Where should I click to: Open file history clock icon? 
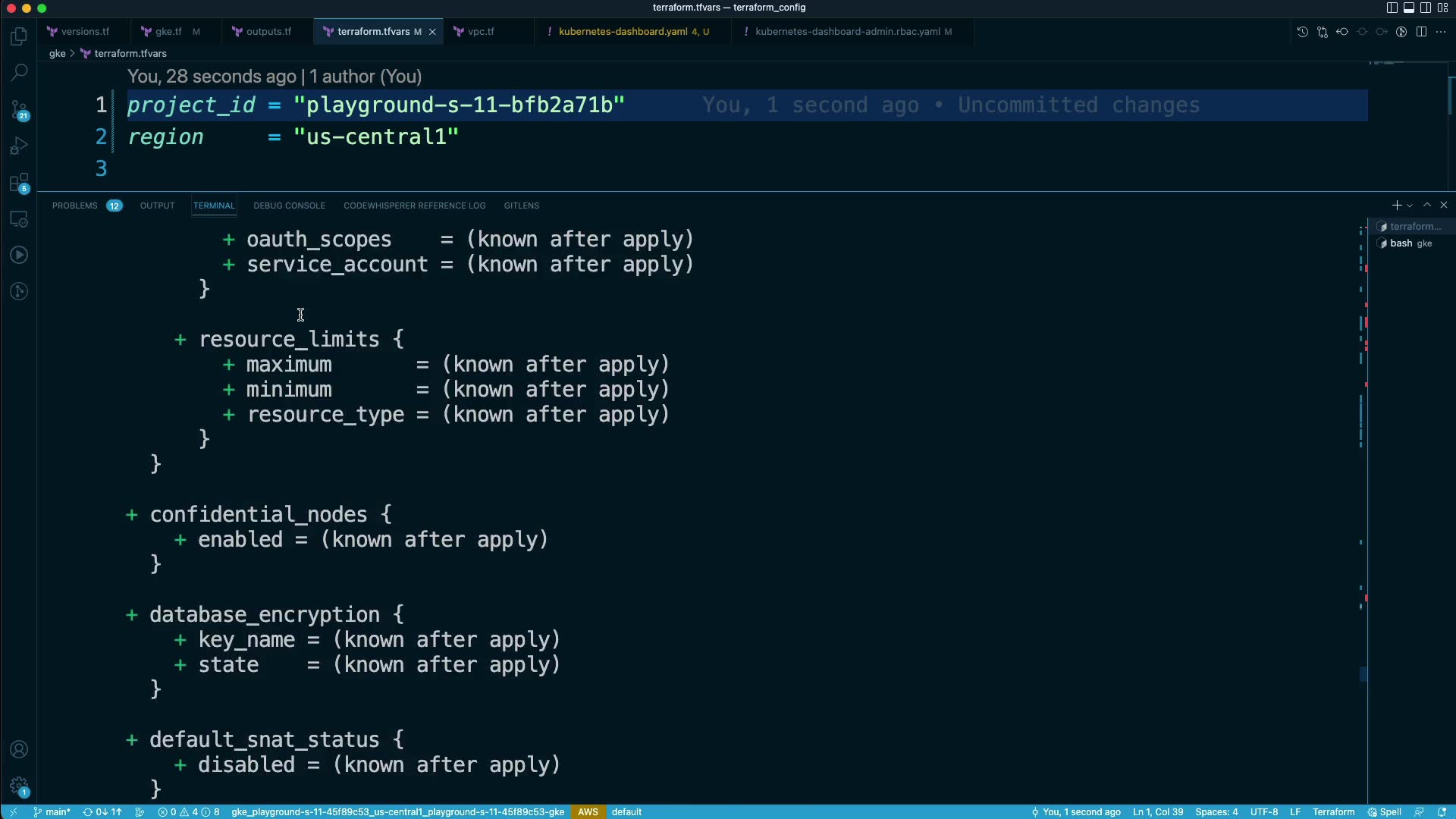click(1302, 32)
